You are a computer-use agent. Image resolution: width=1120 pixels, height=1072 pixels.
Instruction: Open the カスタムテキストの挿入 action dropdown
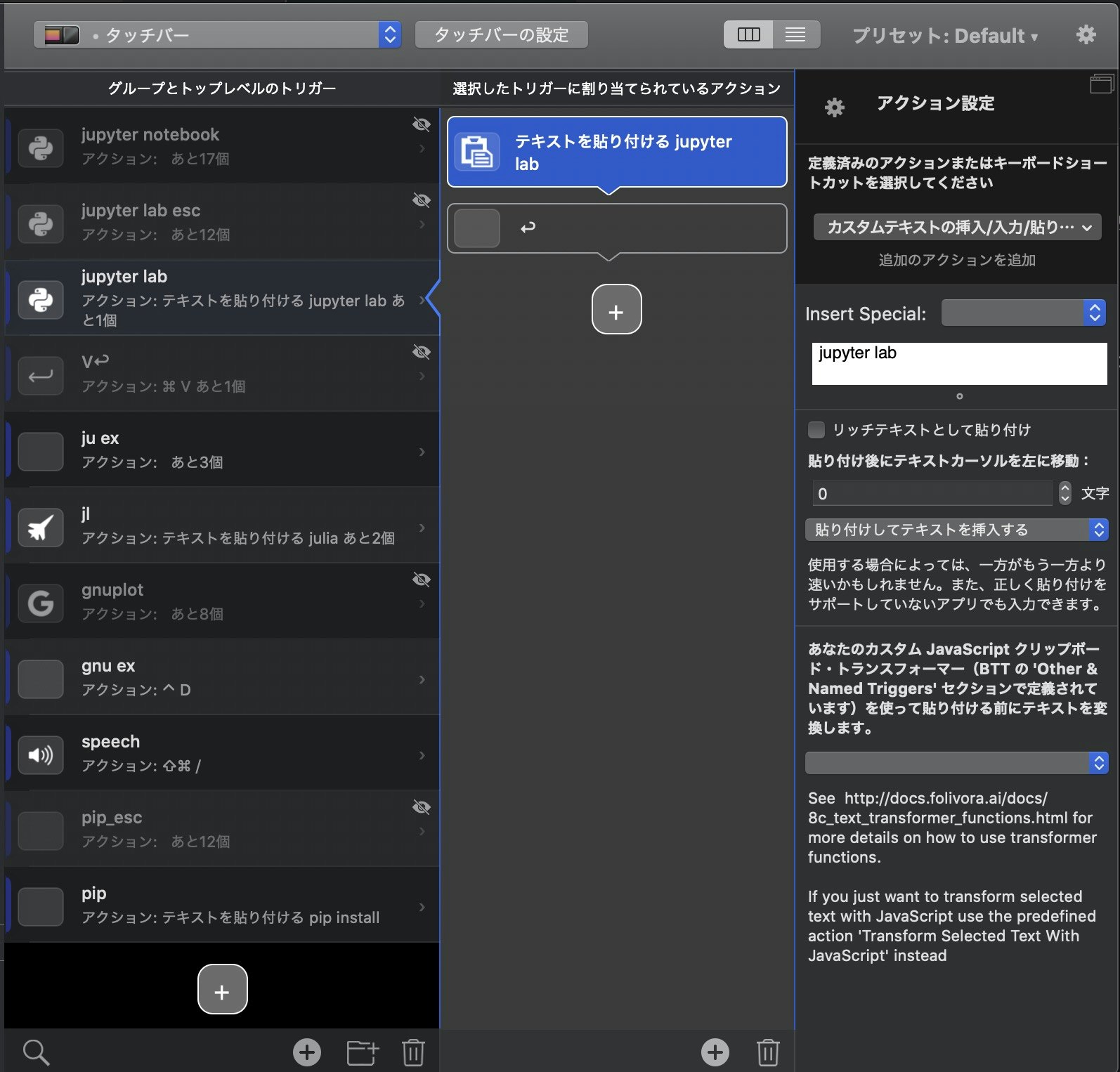click(x=957, y=227)
